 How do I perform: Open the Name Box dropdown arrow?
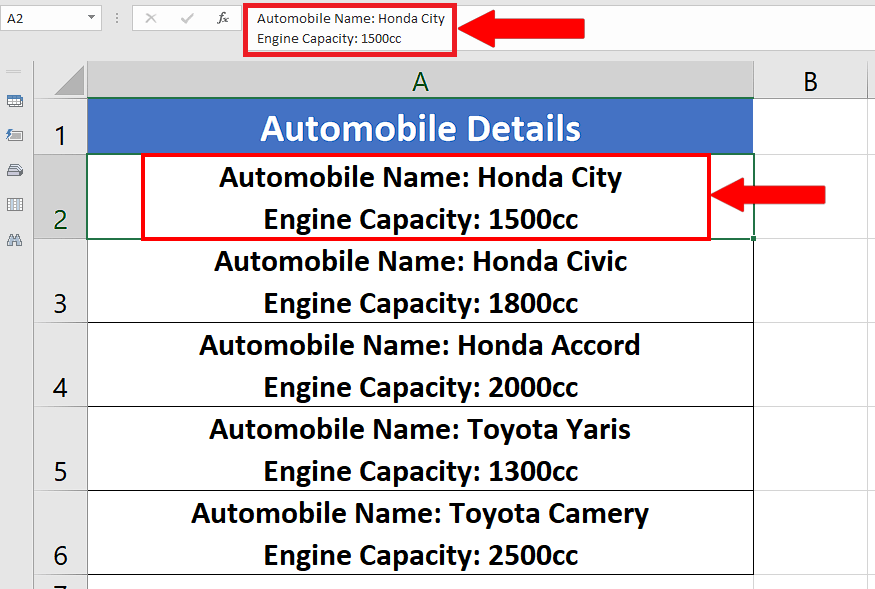[x=91, y=18]
